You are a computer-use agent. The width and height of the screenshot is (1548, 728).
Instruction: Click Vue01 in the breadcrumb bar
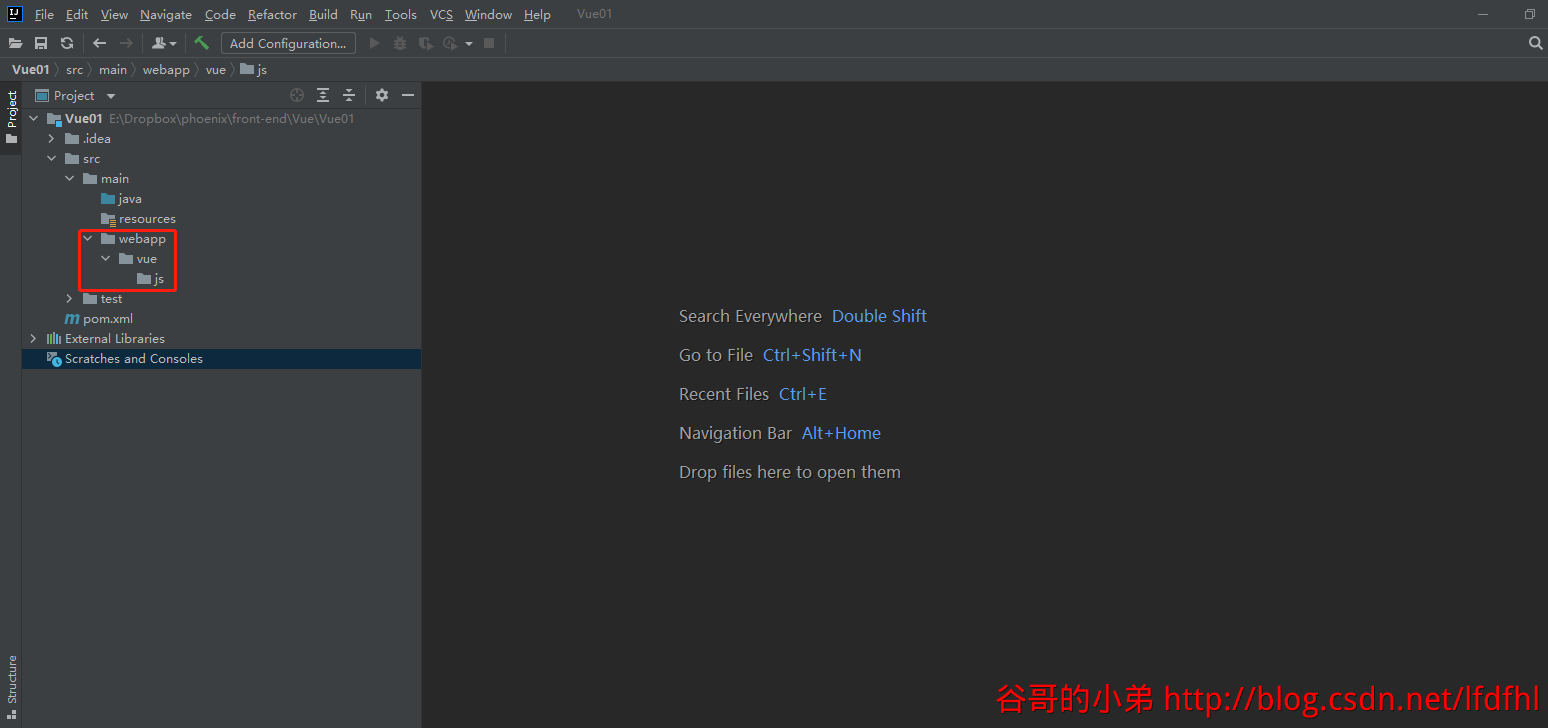30,70
